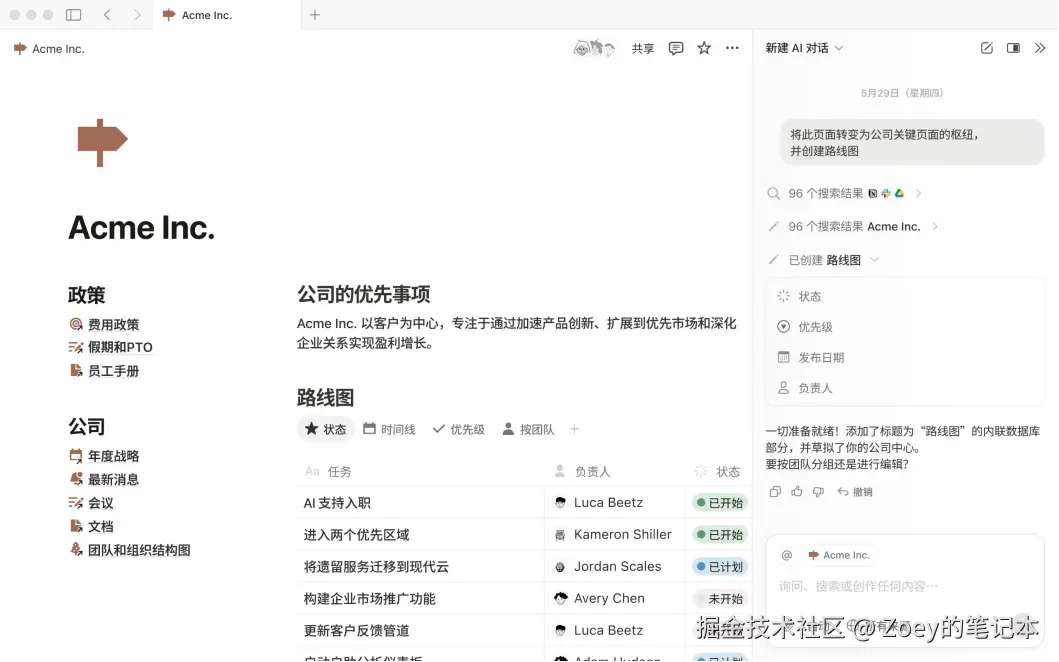This screenshot has height=662, width=1059.
Task: Open 最新消息 page link
Action: (105, 480)
